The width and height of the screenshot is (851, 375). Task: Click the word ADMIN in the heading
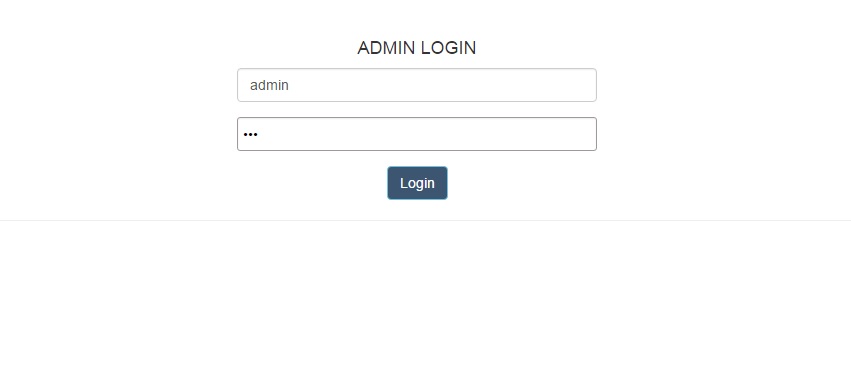click(x=386, y=48)
